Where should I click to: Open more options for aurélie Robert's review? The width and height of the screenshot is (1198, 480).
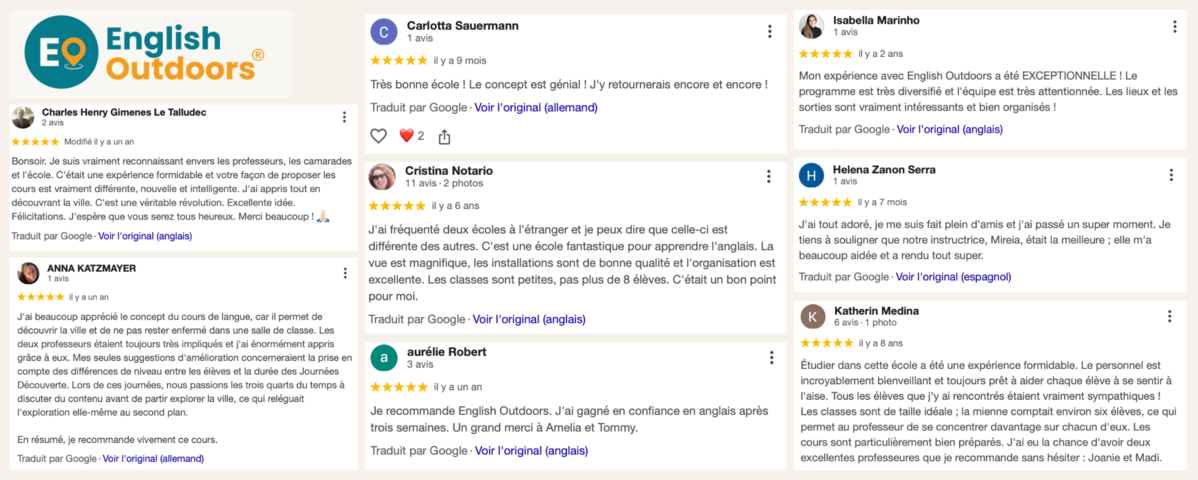pos(771,358)
